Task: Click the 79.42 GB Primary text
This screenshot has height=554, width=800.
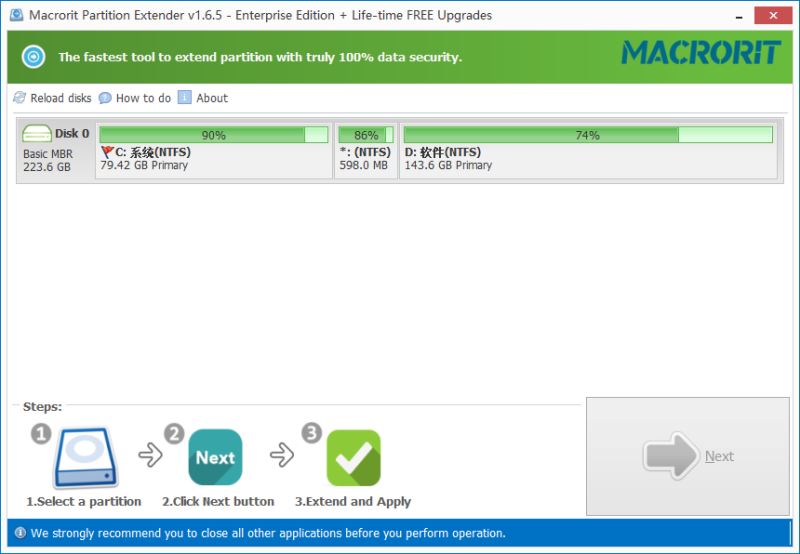Action: coord(144,165)
